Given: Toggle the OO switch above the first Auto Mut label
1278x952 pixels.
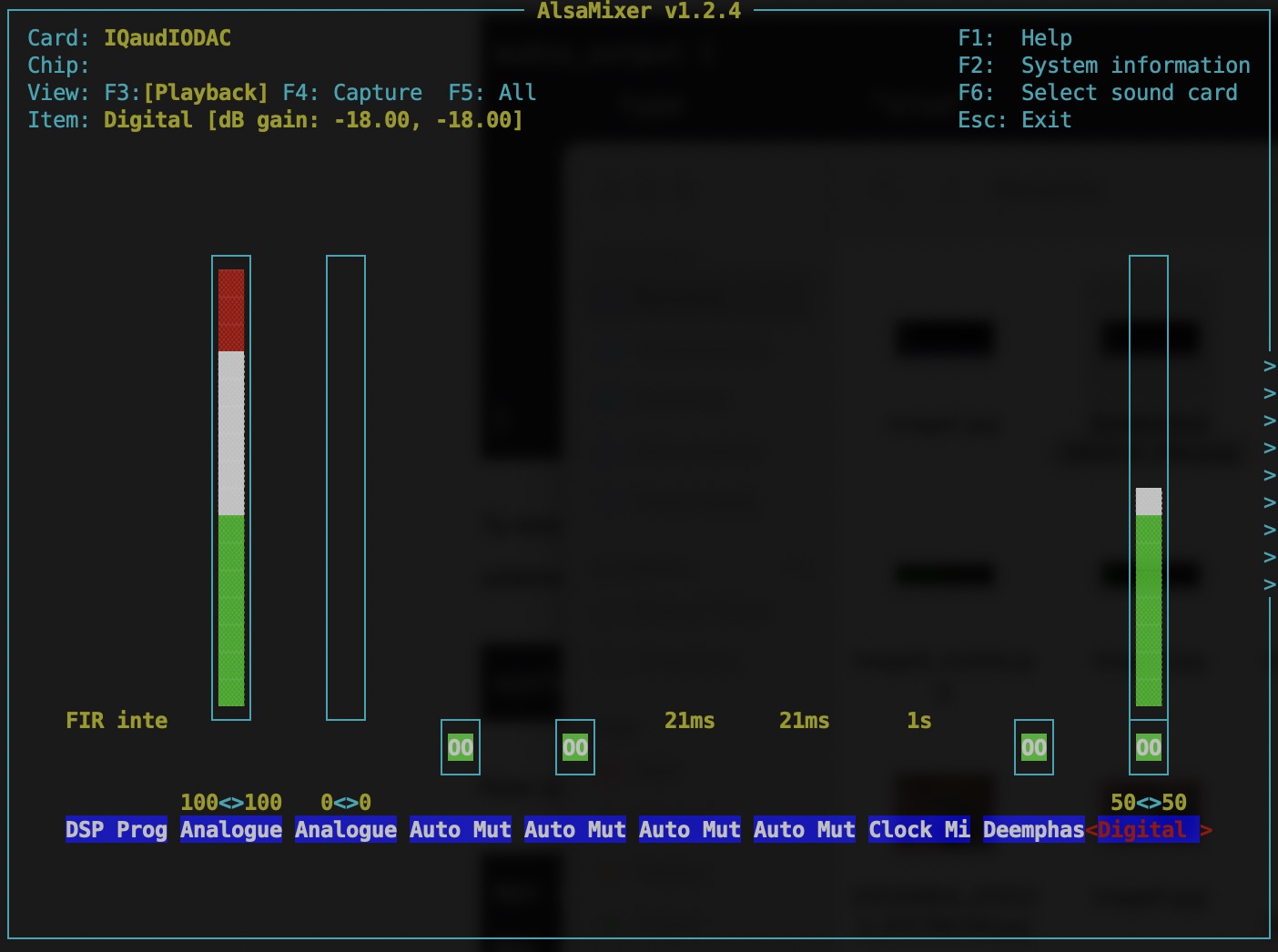Looking at the screenshot, I should [460, 747].
